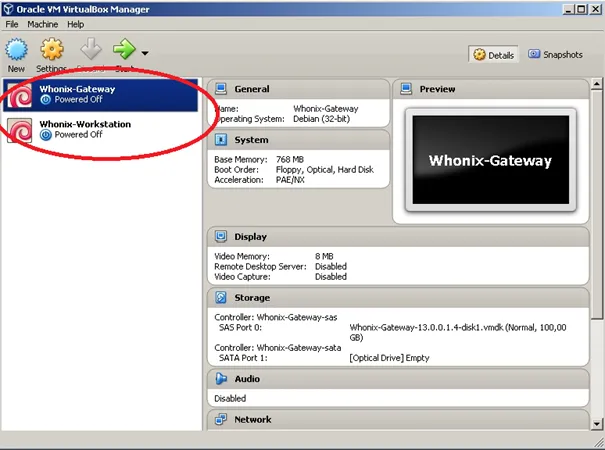605x450 pixels.
Task: Click the SATA Port 1 label
Action: tap(243, 358)
